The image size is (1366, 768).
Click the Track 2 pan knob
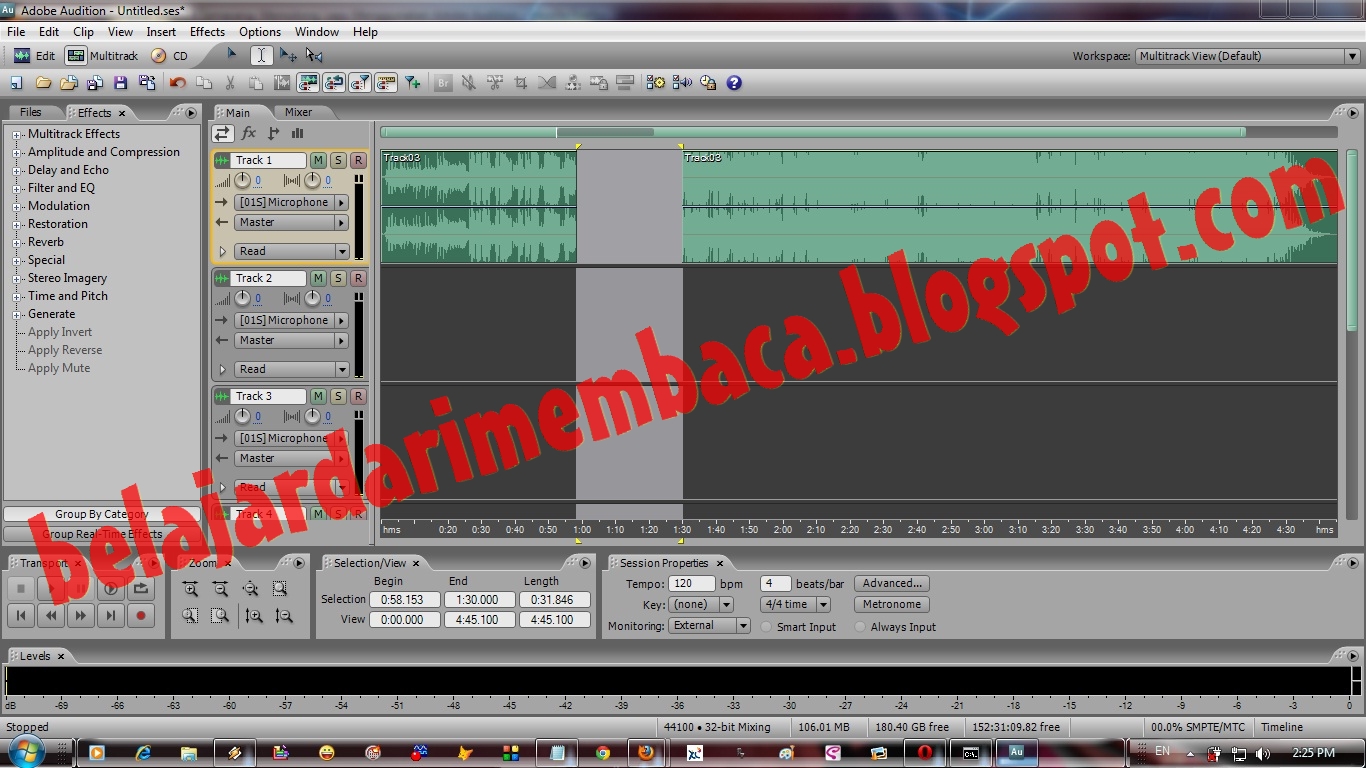point(312,299)
